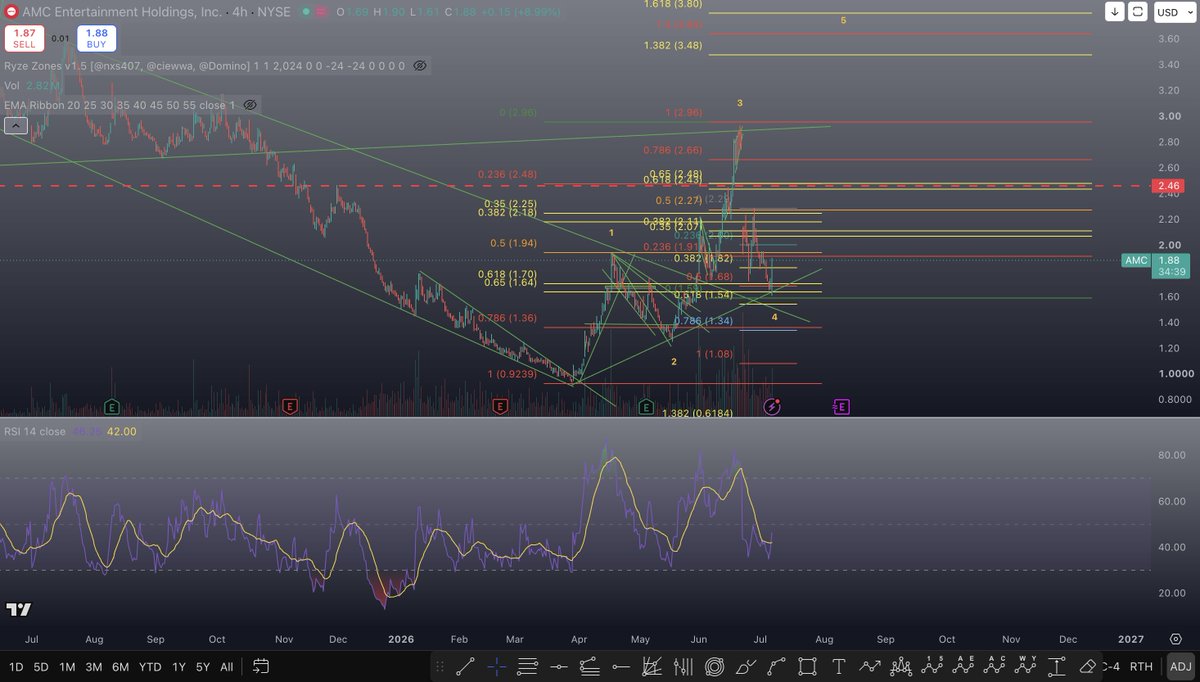Switch range to 5Y
This screenshot has height=682, width=1200.
[203, 666]
